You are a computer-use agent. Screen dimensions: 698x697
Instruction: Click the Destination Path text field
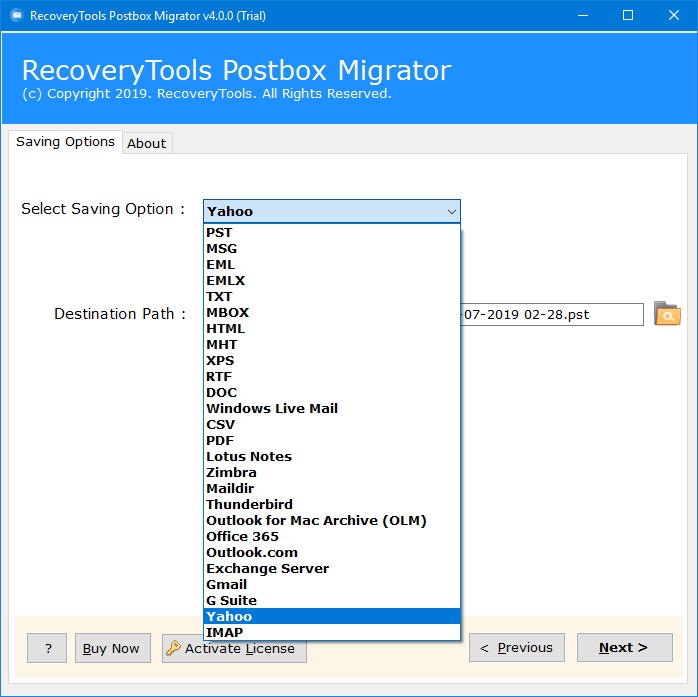552,315
